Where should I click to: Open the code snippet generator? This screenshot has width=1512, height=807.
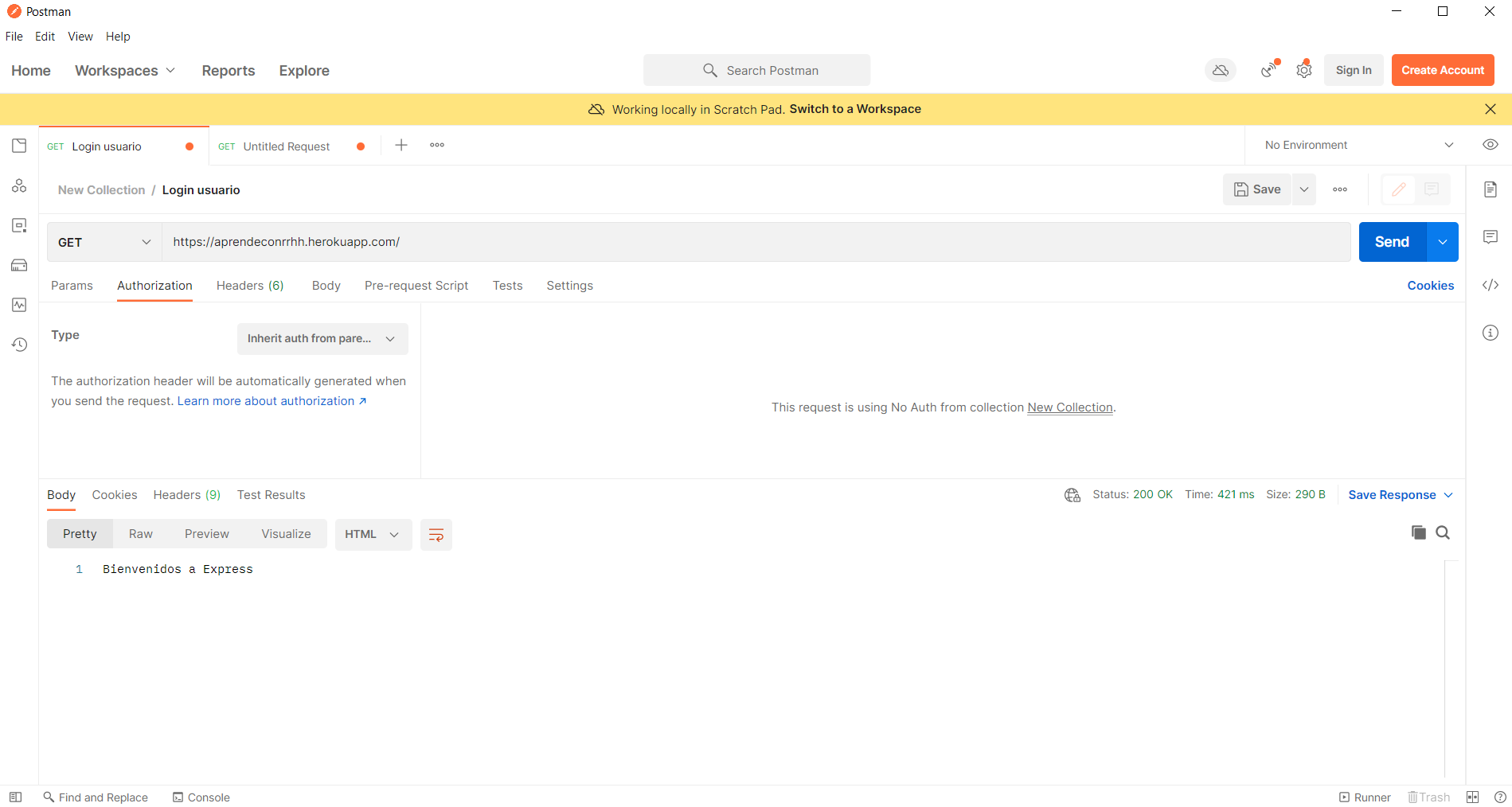click(1490, 285)
